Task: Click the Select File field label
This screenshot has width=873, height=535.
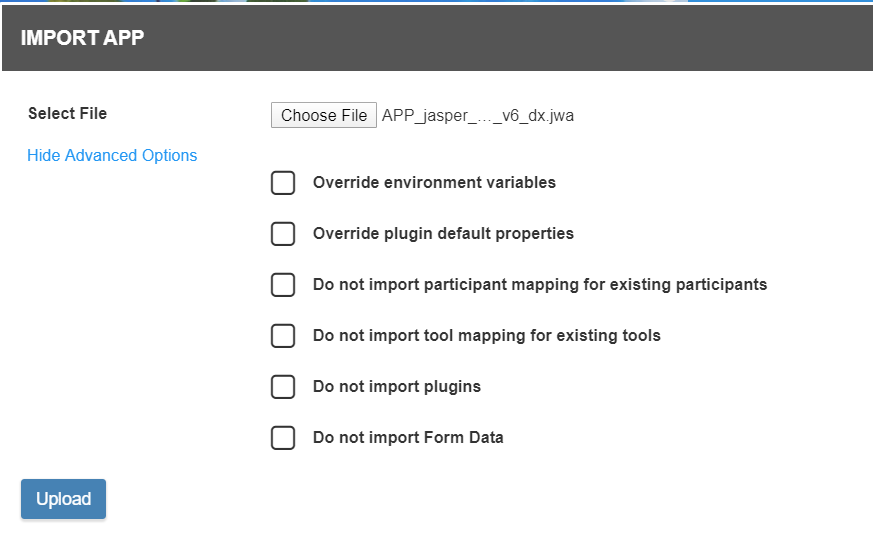Action: point(67,113)
